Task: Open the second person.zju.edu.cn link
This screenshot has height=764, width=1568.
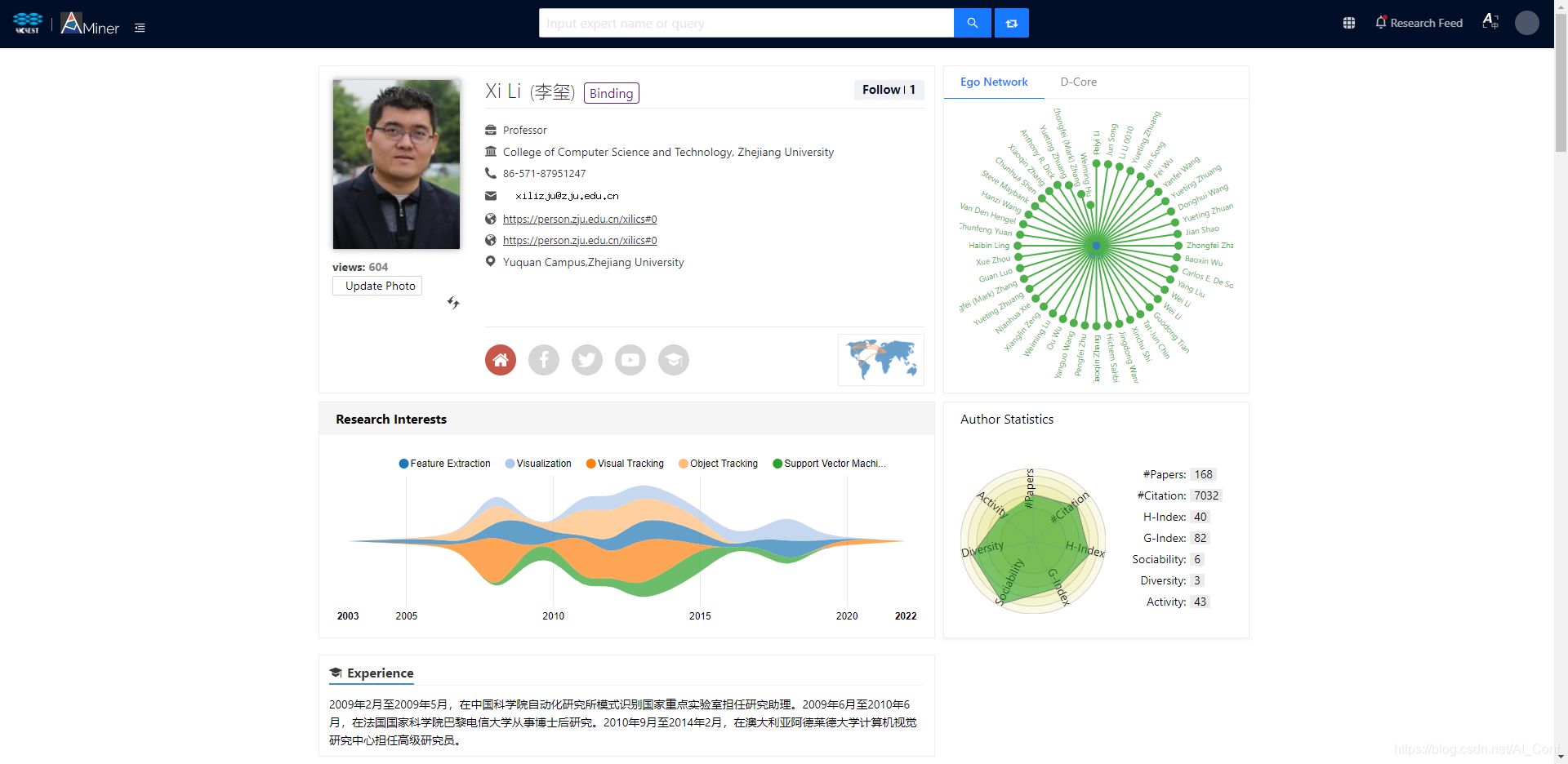Action: coord(580,240)
